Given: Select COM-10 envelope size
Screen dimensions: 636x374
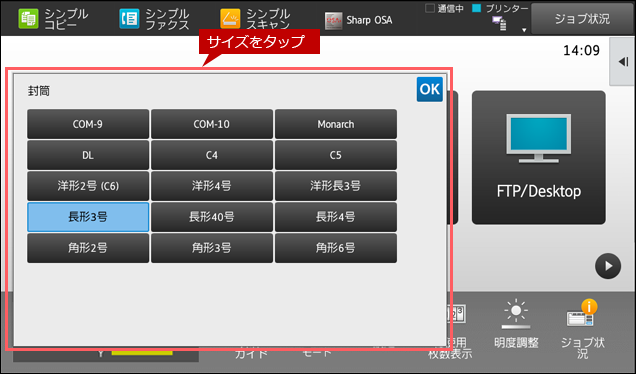Looking at the screenshot, I should pos(212,124).
